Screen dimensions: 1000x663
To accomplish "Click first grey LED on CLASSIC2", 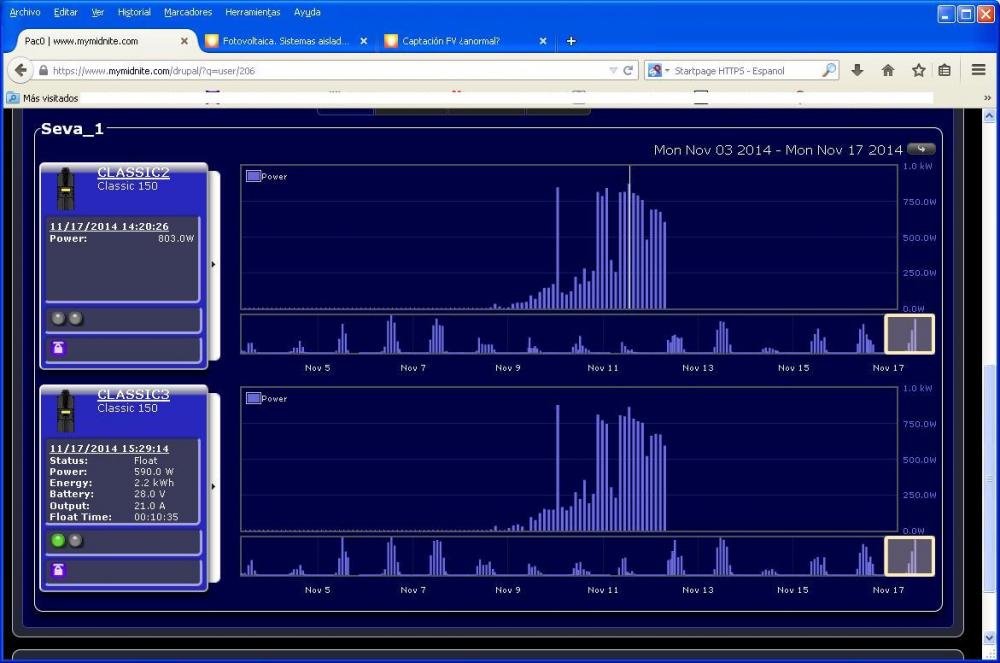I will 58,318.
